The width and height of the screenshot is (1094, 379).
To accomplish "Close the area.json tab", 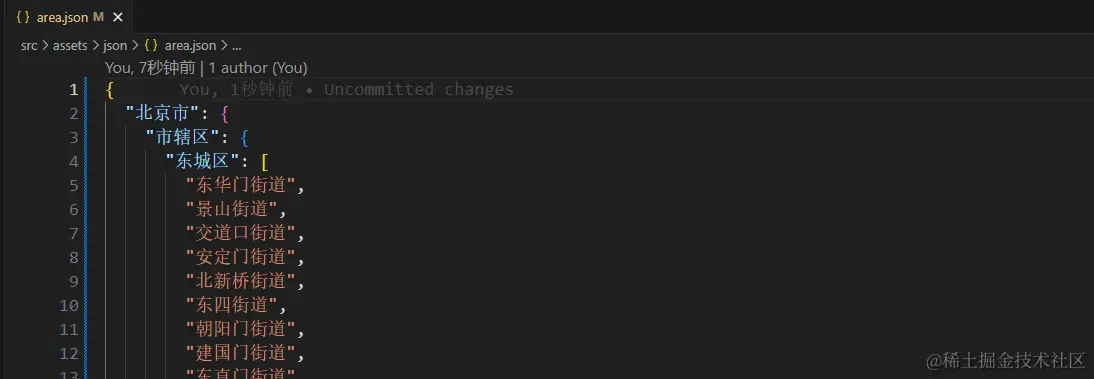I will [x=118, y=17].
